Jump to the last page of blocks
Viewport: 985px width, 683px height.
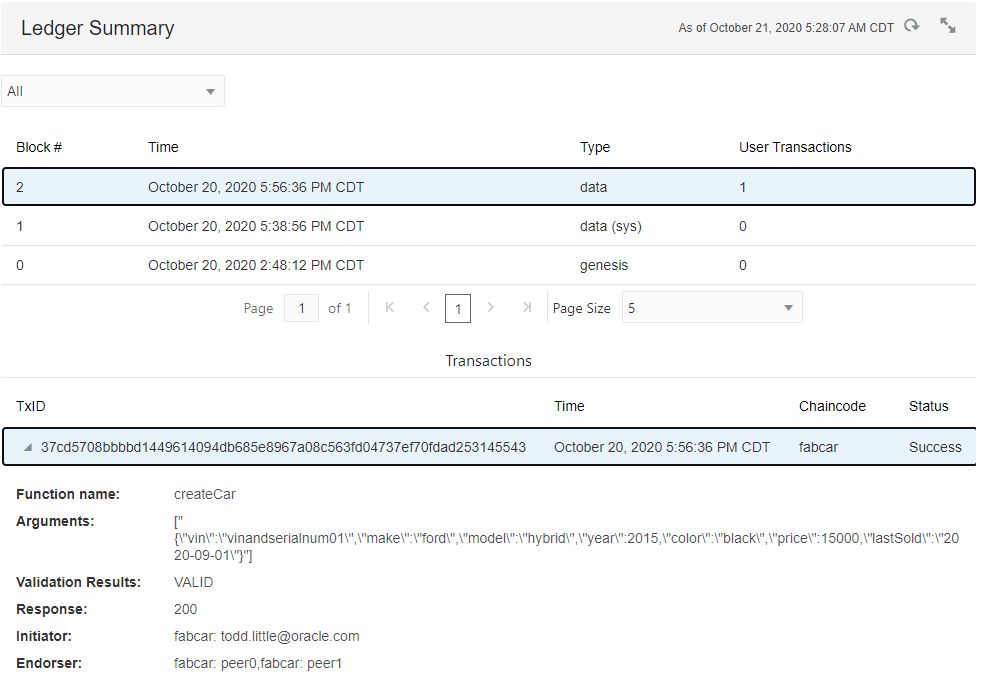[527, 308]
